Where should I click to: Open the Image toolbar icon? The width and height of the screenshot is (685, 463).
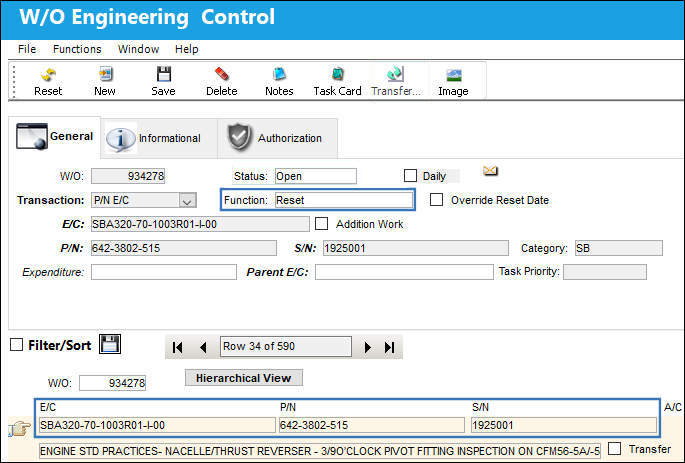tap(454, 75)
